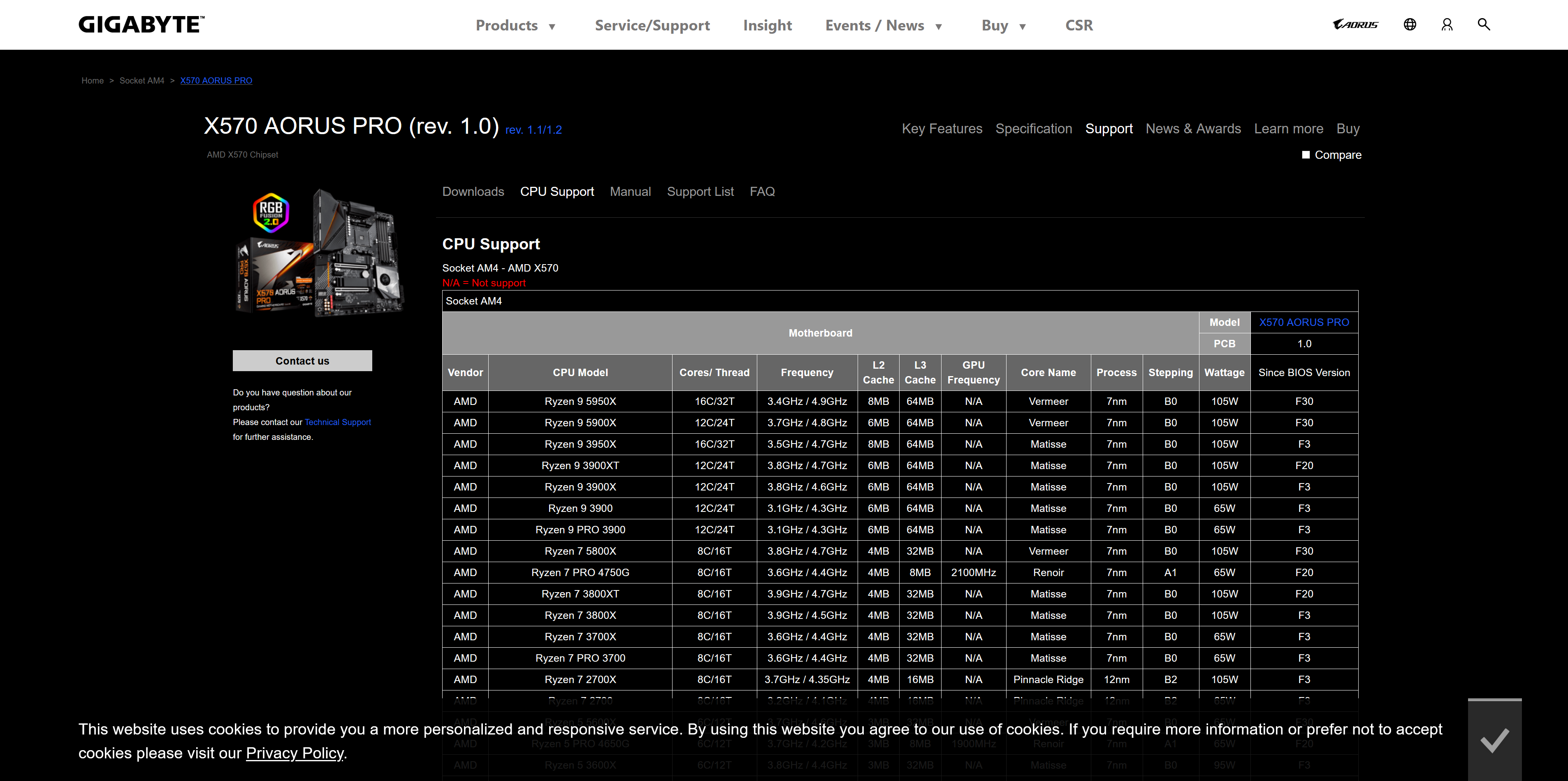The width and height of the screenshot is (1568, 781).
Task: Open the FAQ sub-tab
Action: [762, 191]
